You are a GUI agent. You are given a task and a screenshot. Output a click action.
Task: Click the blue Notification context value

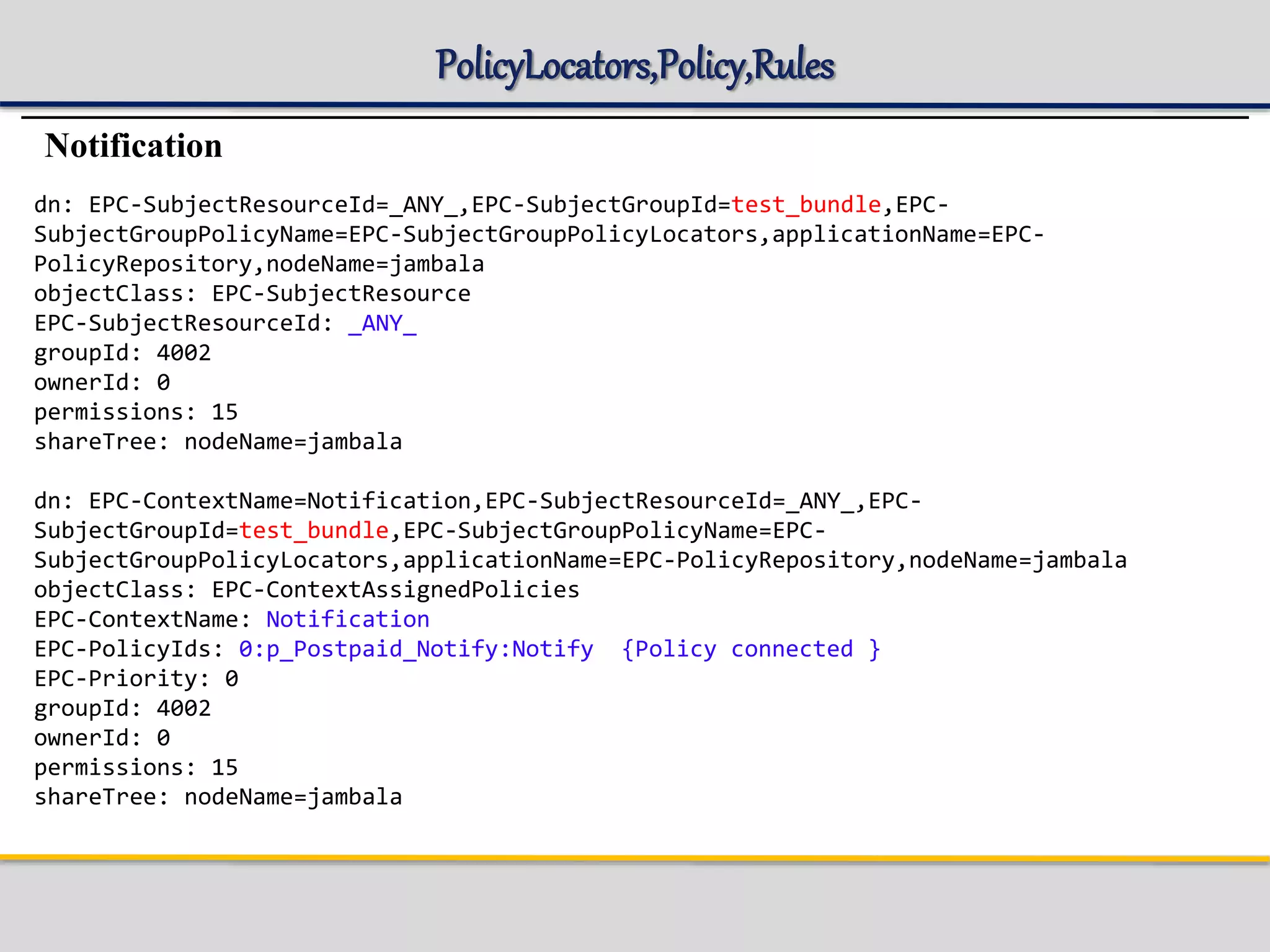pos(348,619)
